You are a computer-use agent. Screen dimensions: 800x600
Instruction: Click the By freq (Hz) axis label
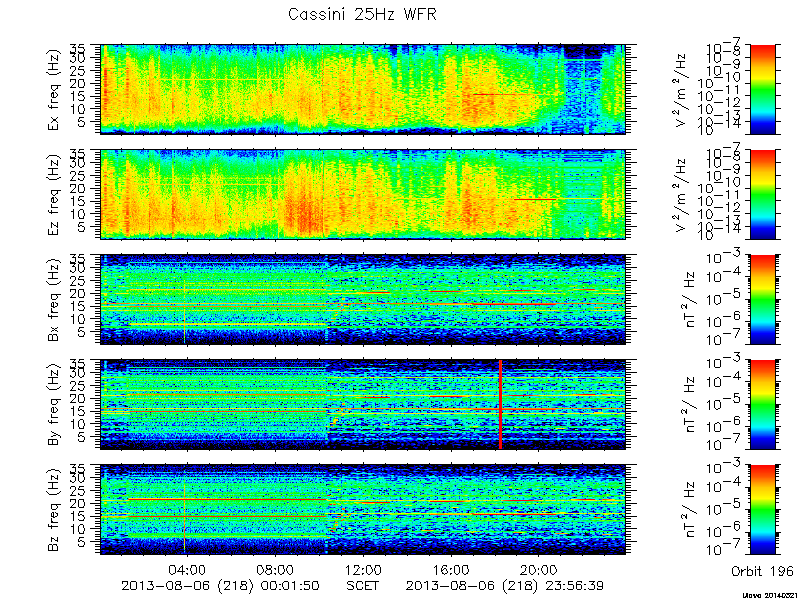click(x=55, y=405)
